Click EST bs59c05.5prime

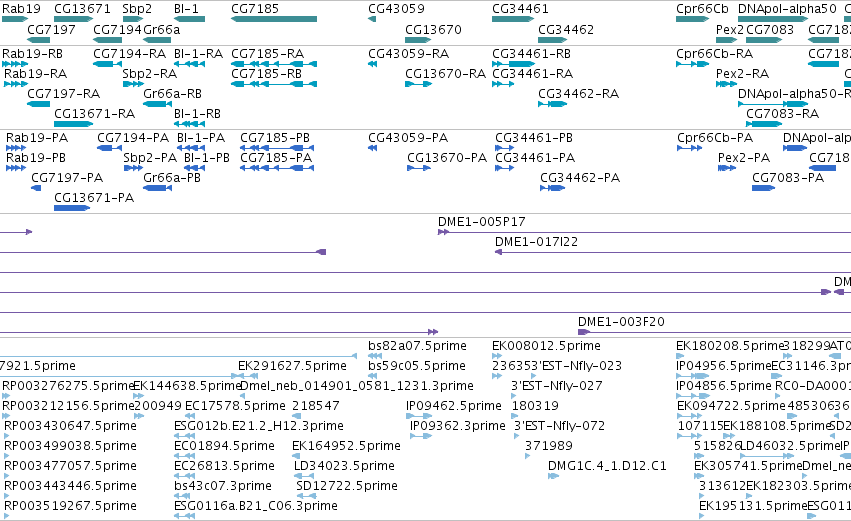tap(416, 366)
